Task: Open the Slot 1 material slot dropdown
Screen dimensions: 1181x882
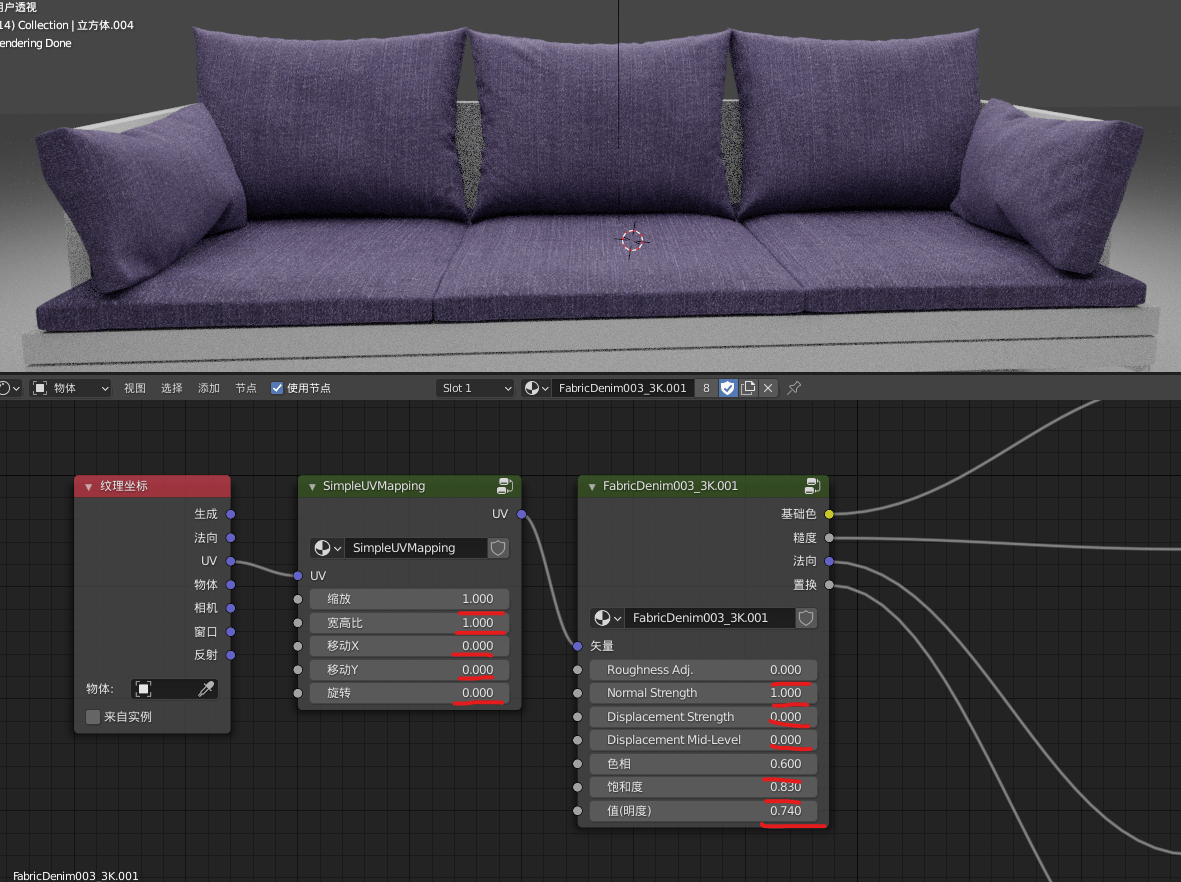Action: [x=477, y=388]
